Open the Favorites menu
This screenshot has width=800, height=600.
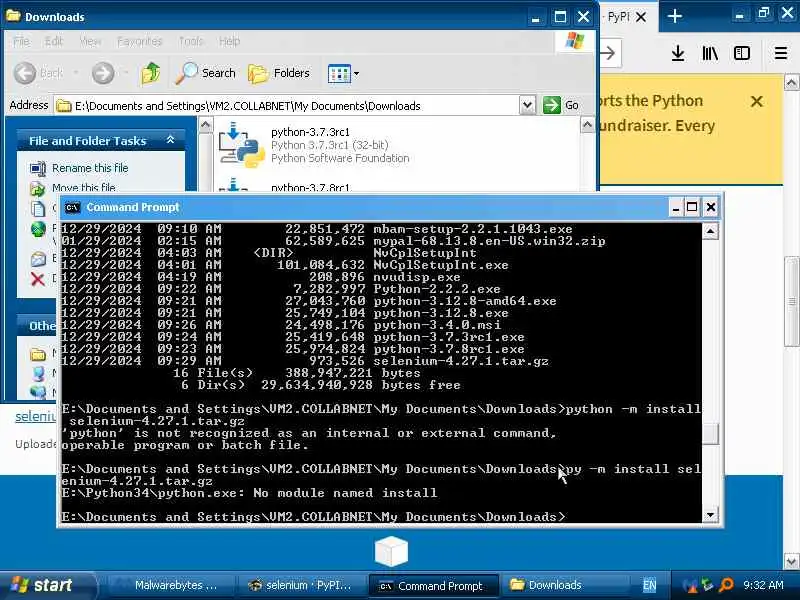click(x=139, y=41)
